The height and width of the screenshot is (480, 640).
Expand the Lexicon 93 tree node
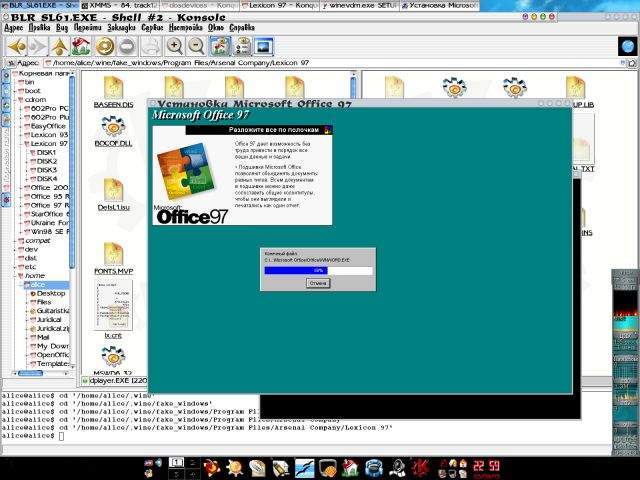21,135
